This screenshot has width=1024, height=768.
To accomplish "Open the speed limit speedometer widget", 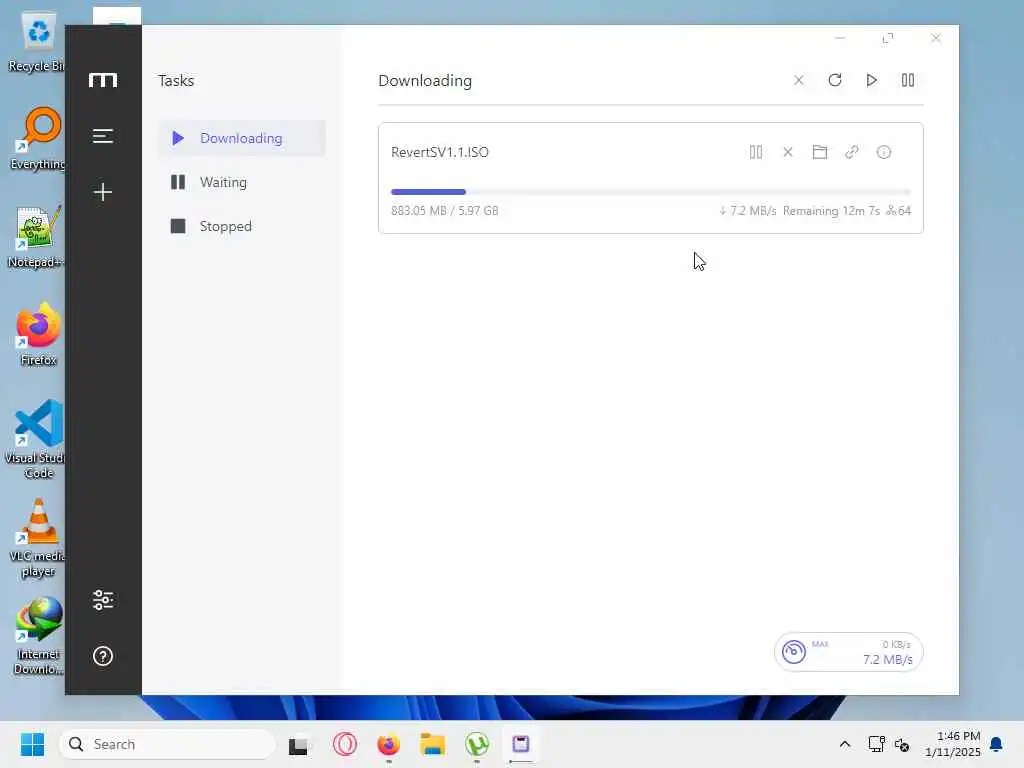I will tap(793, 652).
